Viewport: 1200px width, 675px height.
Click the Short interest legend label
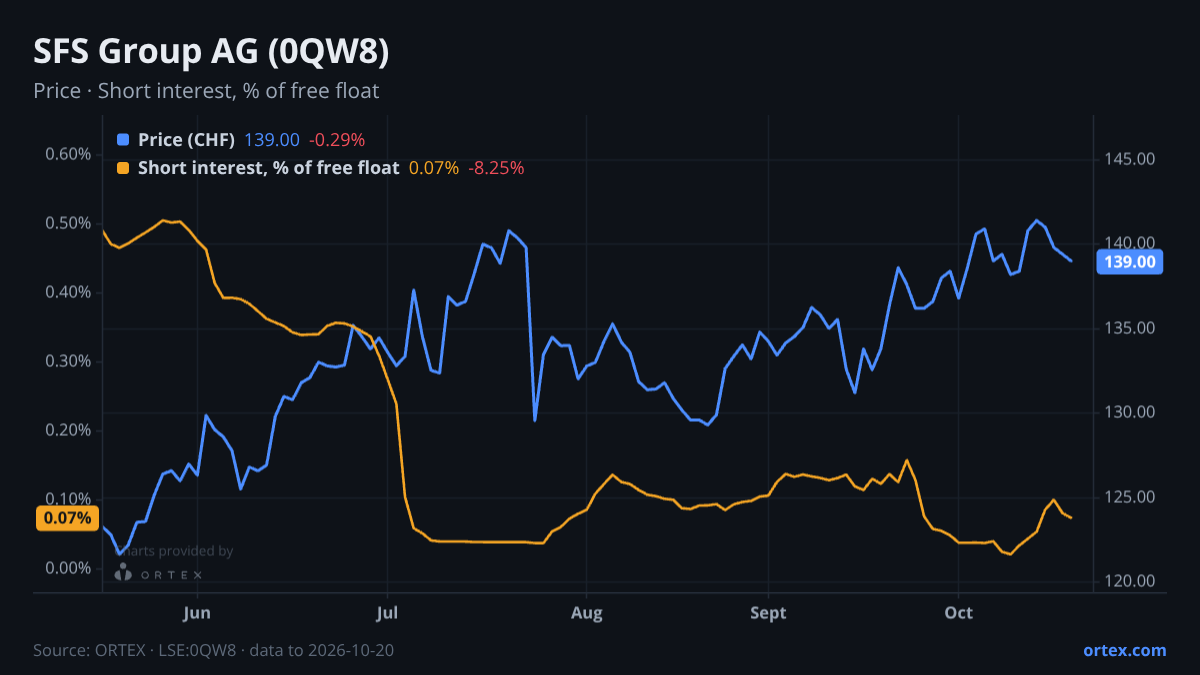(268, 168)
